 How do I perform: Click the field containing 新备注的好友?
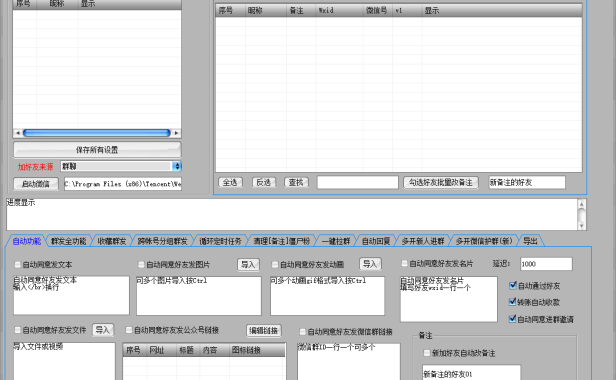pyautogui.click(x=527, y=182)
